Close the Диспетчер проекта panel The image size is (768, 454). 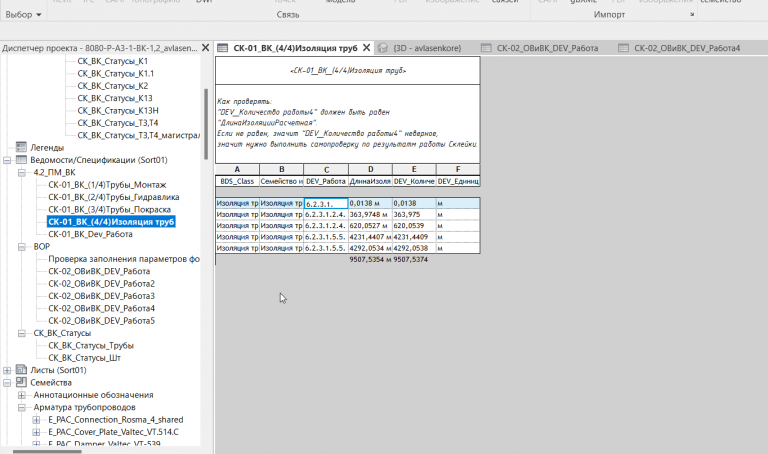pyautogui.click(x=206, y=48)
